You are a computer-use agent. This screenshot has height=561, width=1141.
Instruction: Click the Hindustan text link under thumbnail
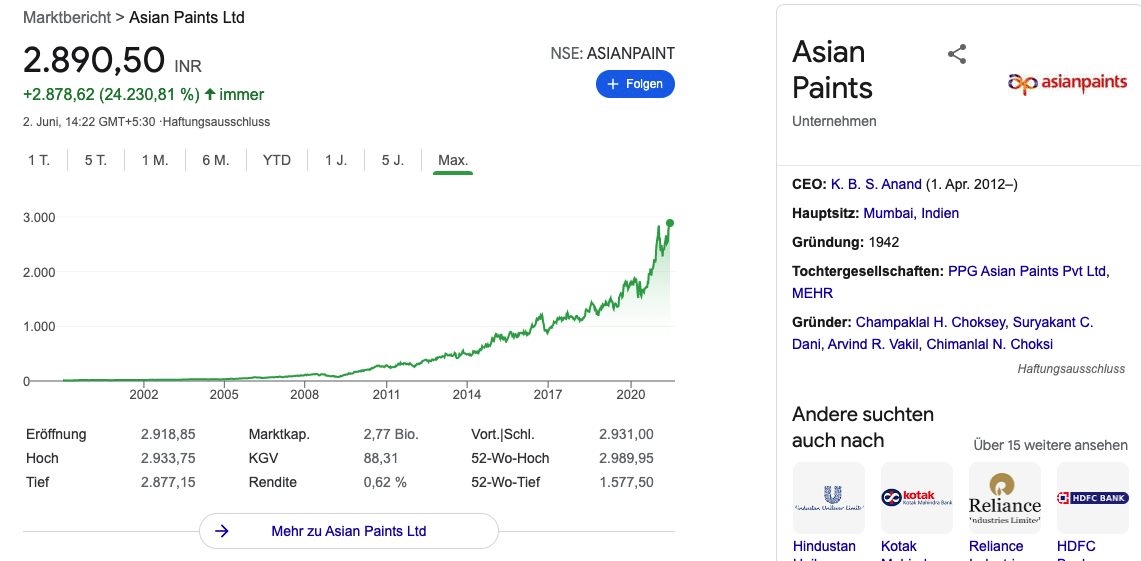coord(824,546)
